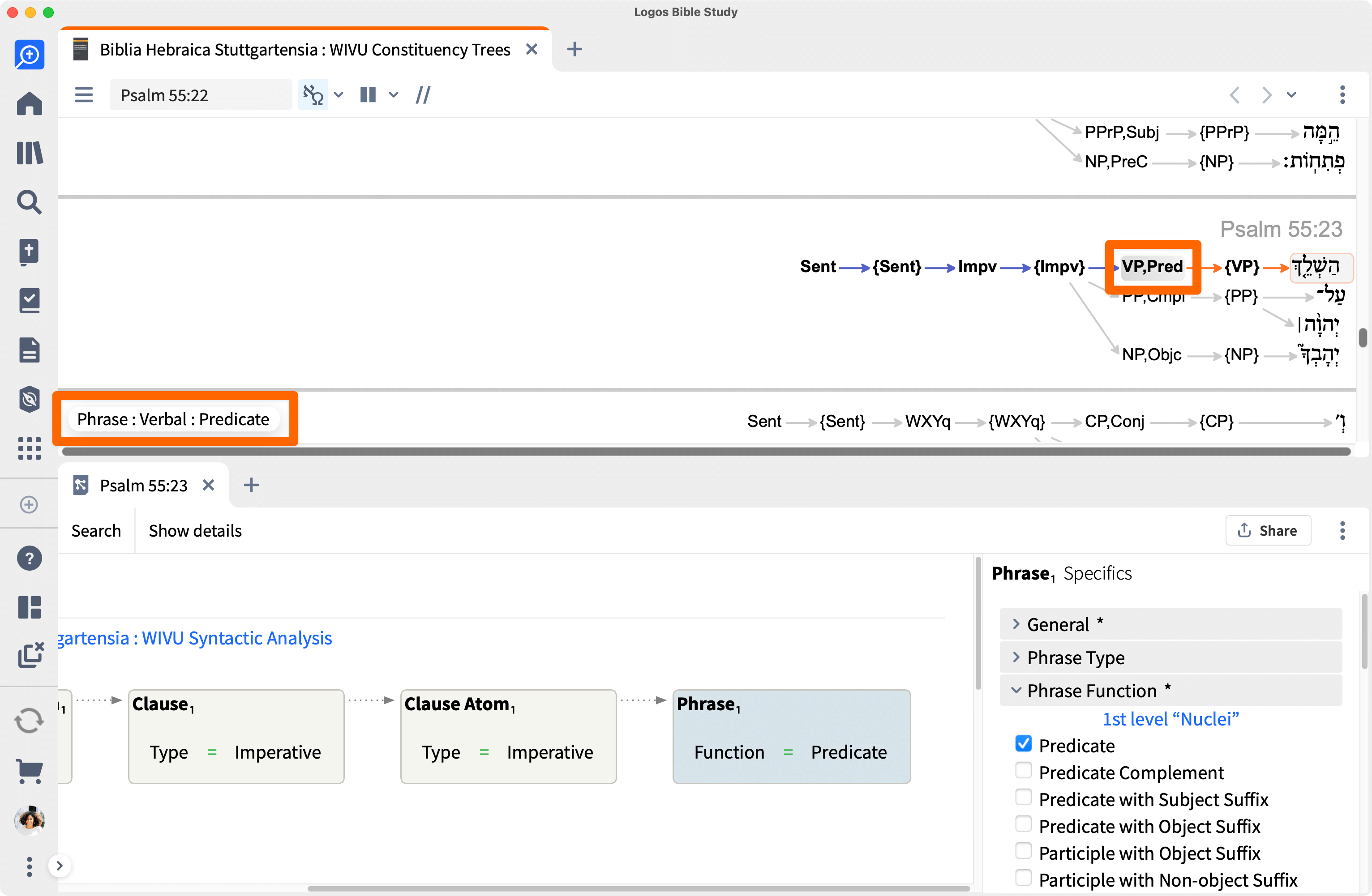This screenshot has width=1372, height=896.
Task: Open the WIVU Syntactic Analysis link
Action: click(195, 639)
